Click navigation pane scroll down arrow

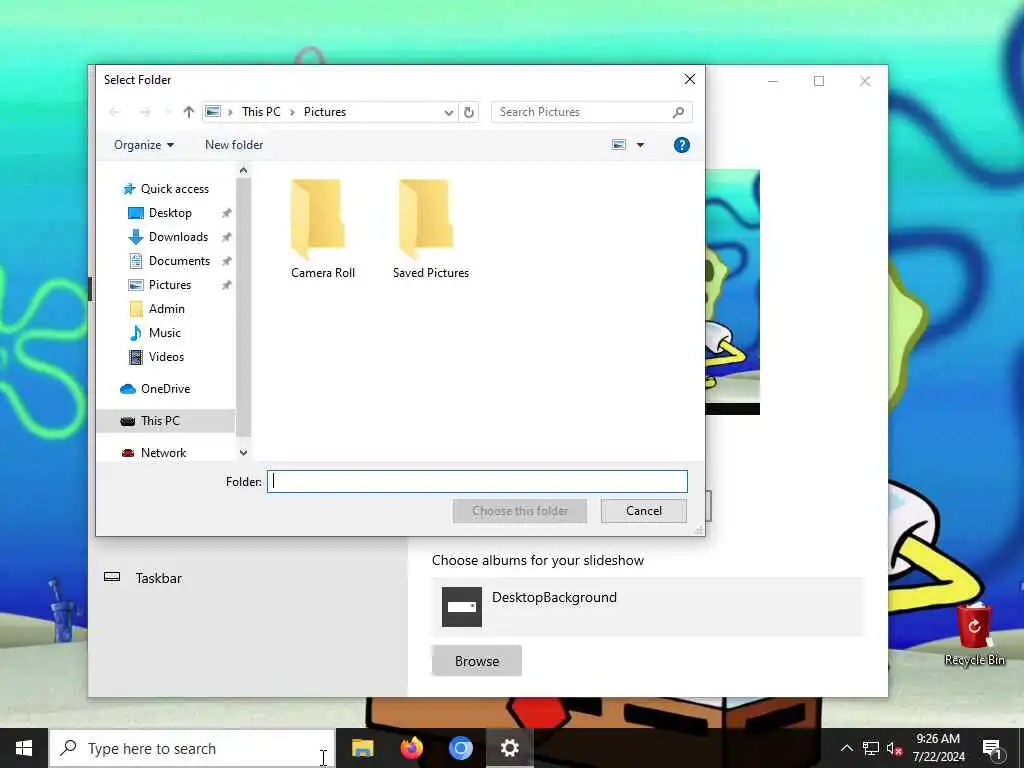coord(244,453)
